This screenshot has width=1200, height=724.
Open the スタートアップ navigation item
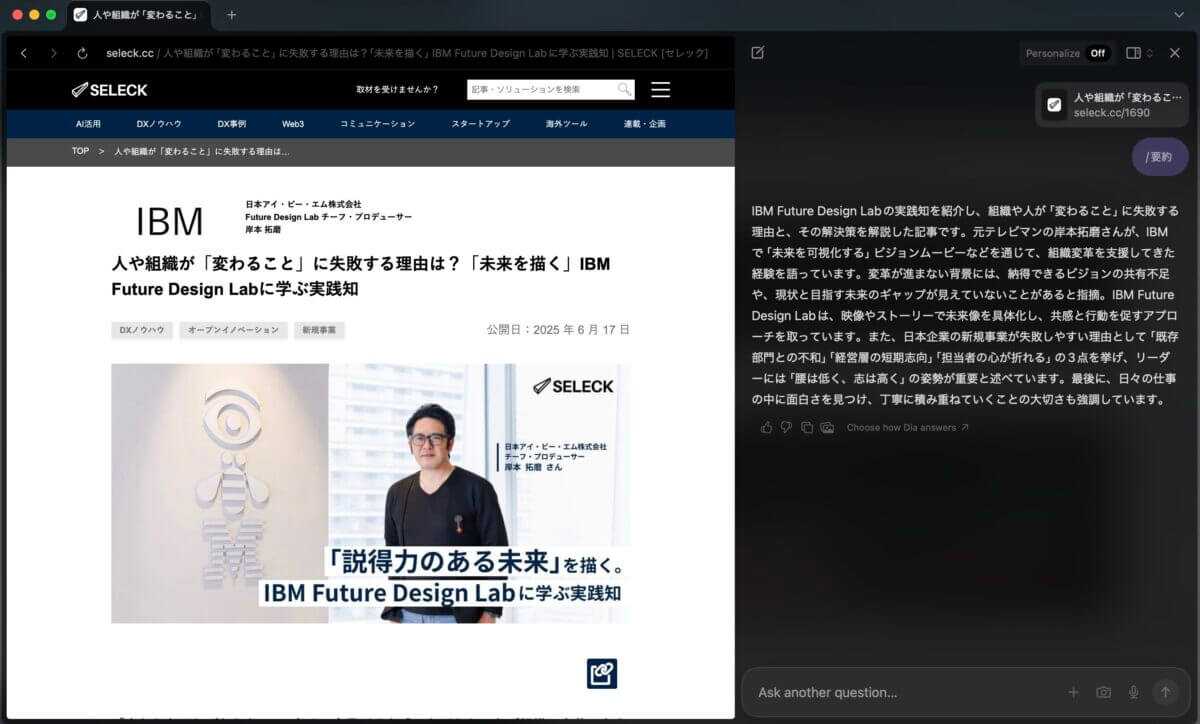coord(480,124)
